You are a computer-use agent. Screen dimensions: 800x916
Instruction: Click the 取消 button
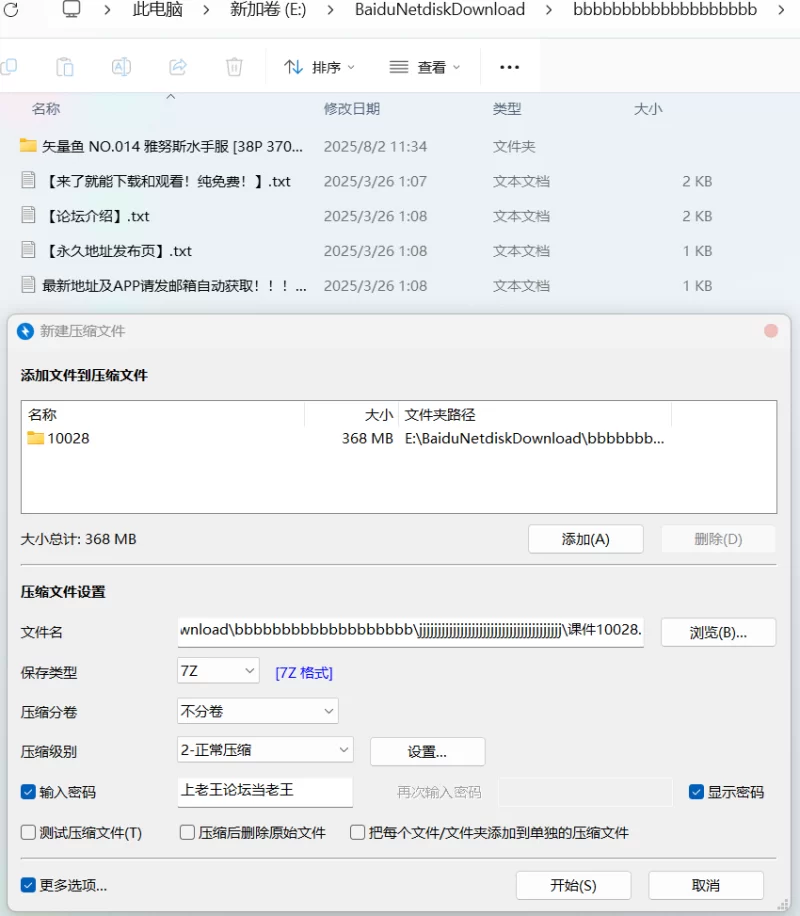coord(706,886)
